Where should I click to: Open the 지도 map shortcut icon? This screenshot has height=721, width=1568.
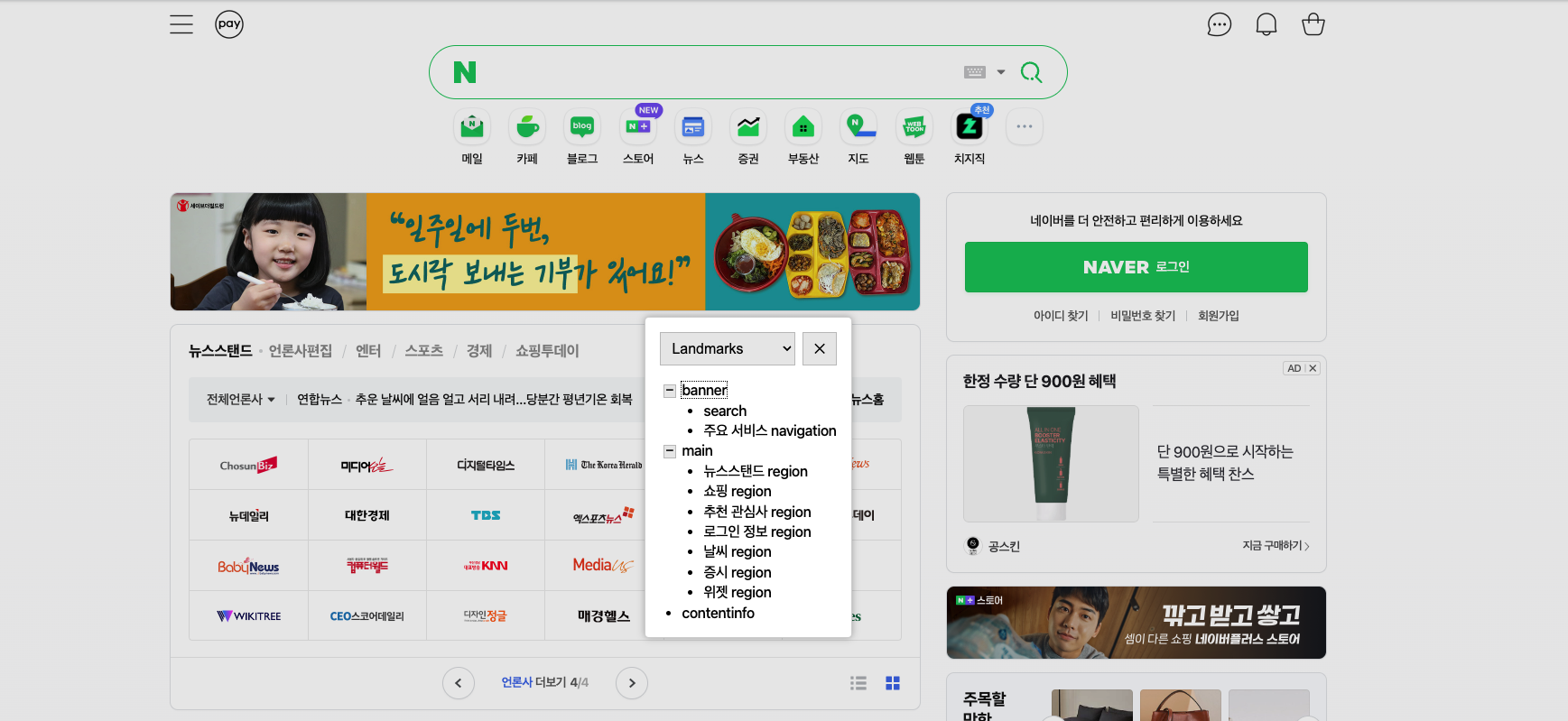click(858, 127)
